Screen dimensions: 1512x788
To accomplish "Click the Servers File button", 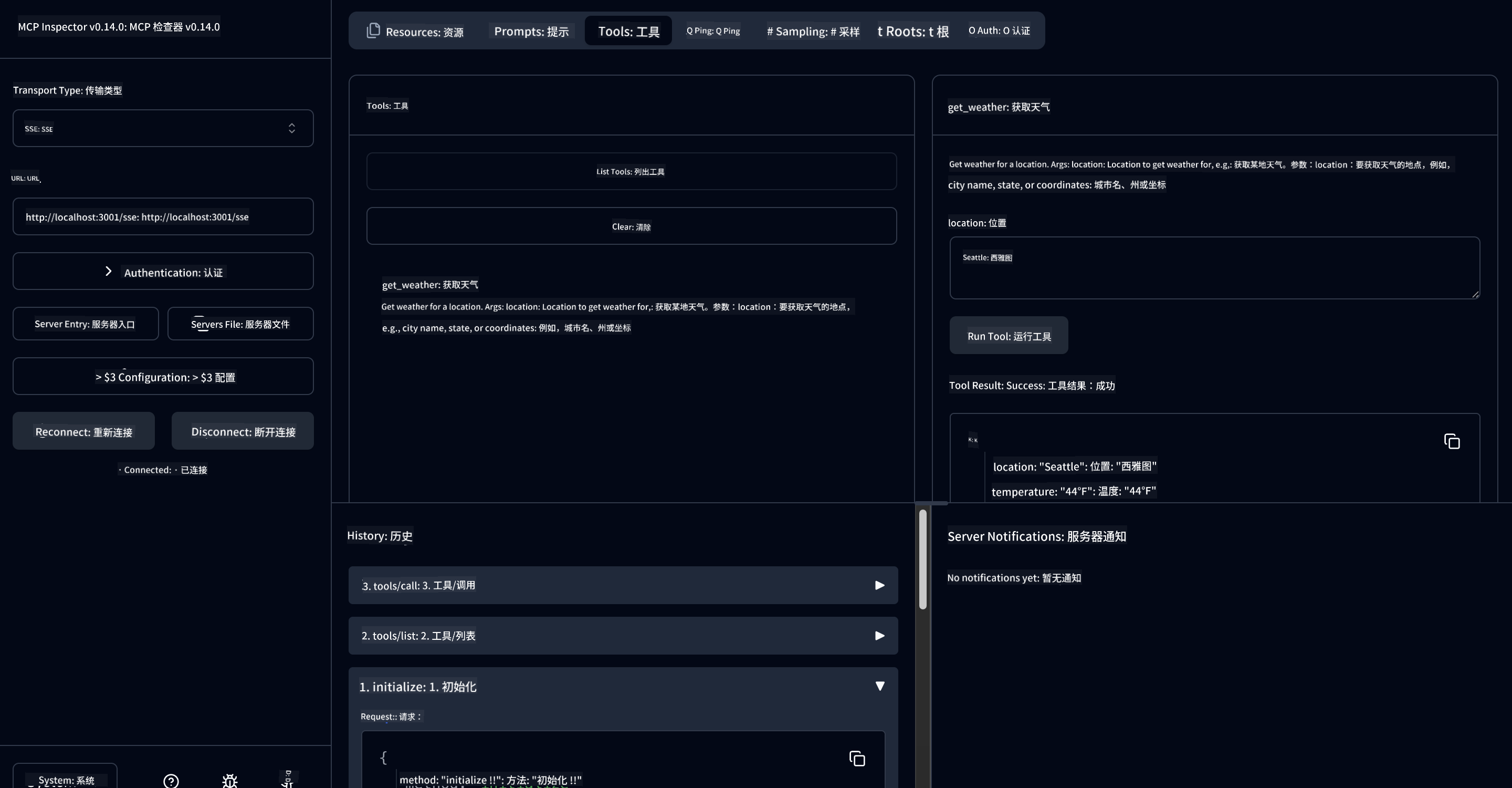I will pyautogui.click(x=240, y=324).
